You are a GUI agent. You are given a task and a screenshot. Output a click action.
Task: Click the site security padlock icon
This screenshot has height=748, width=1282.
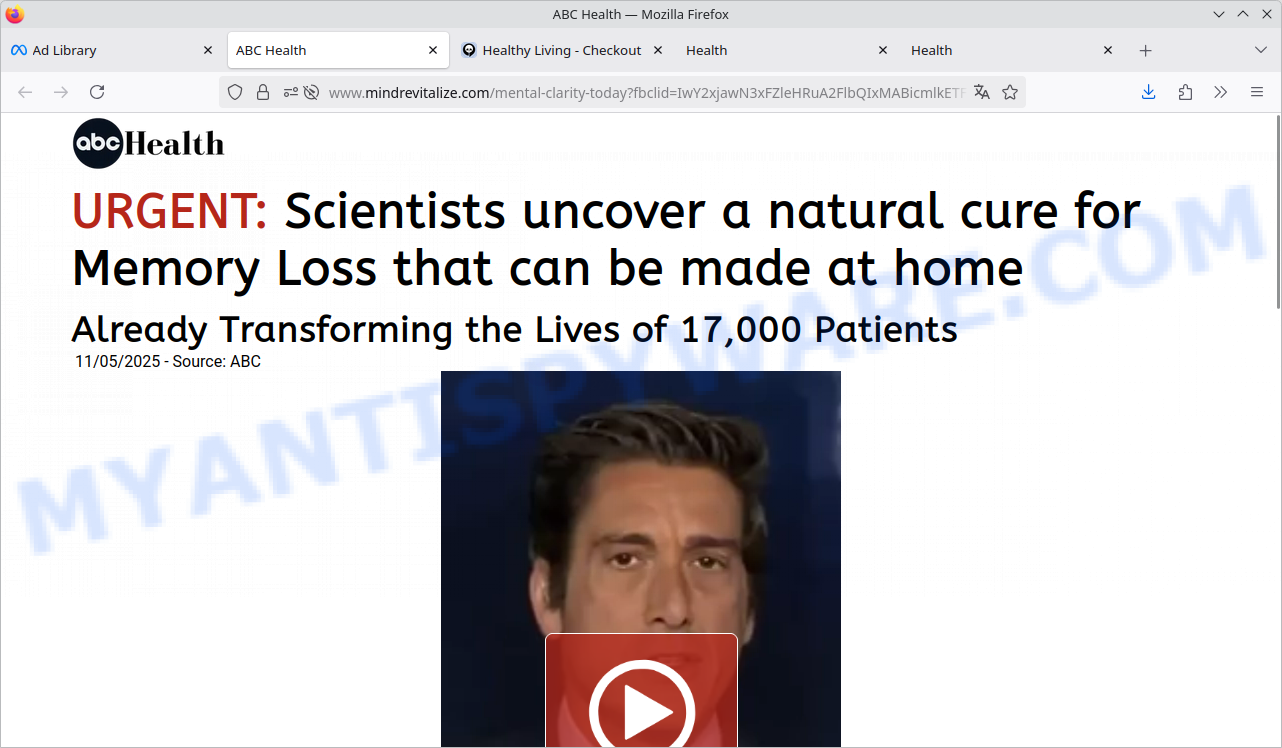(263, 92)
